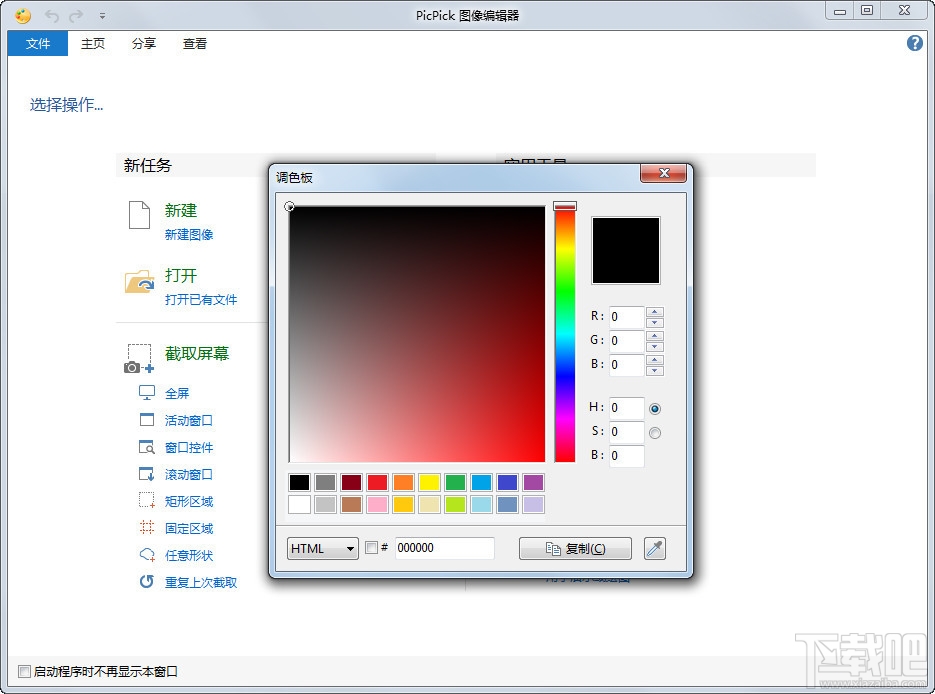Open an existing file via 打开 link
This screenshot has height=694, width=935.
click(x=181, y=276)
